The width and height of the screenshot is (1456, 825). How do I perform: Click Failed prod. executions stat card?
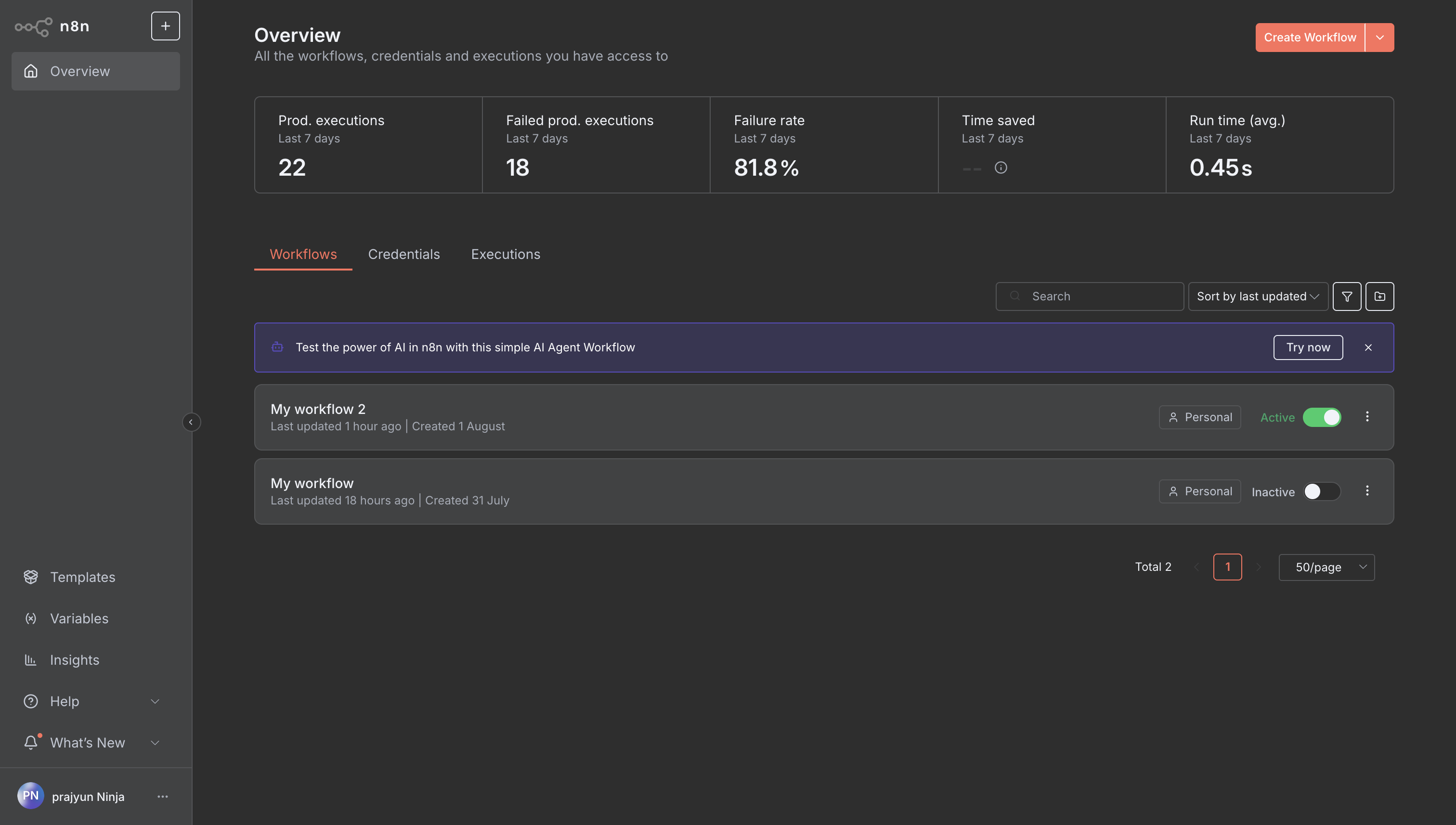(596, 145)
